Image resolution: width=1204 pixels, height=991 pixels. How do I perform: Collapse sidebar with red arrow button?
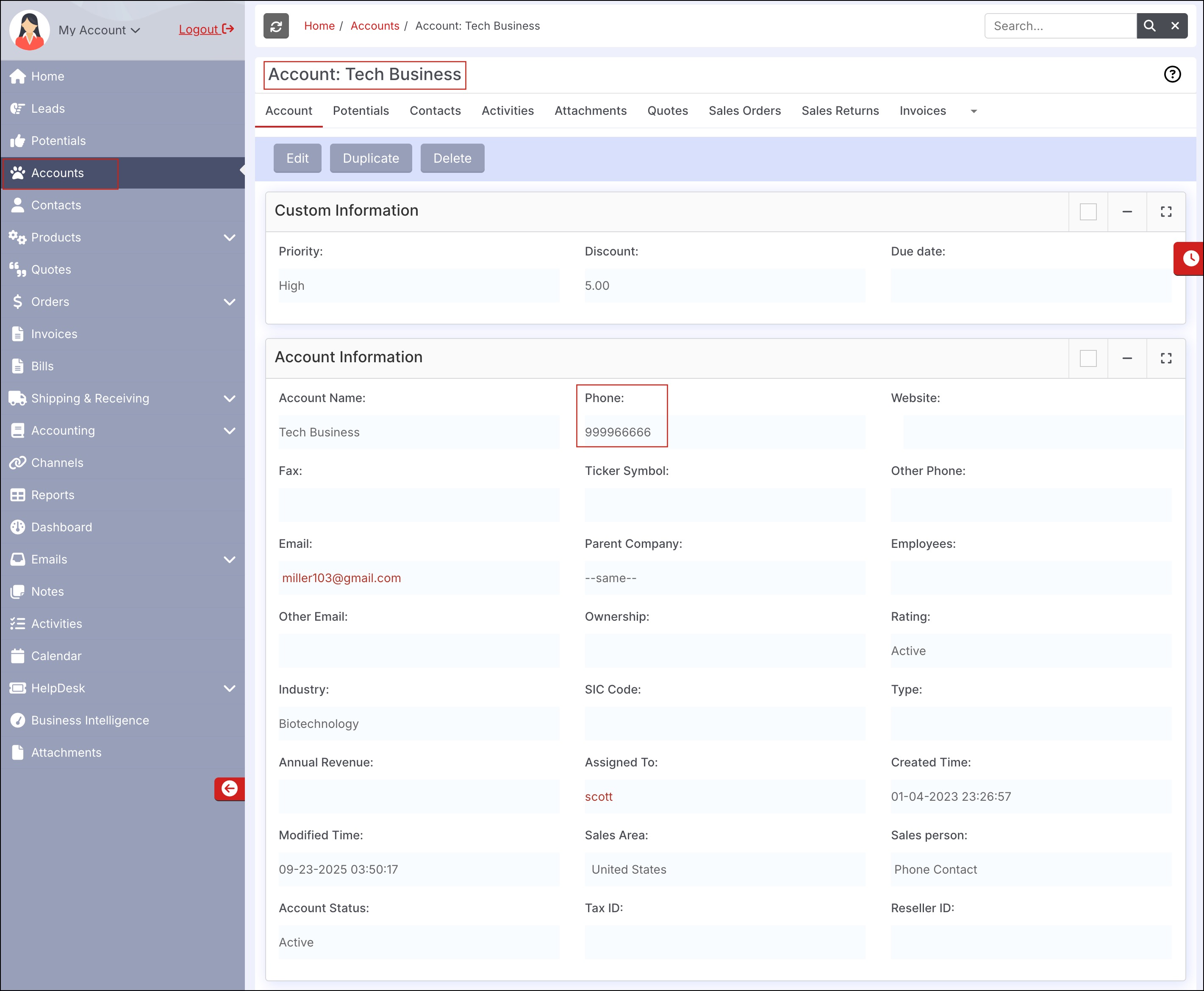(230, 788)
